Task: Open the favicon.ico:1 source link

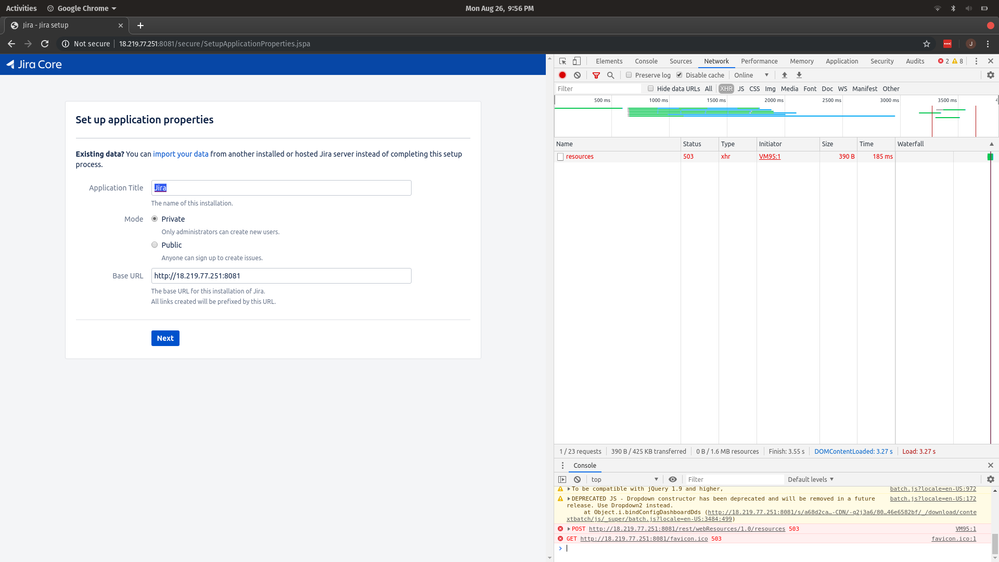Action: tap(953, 538)
